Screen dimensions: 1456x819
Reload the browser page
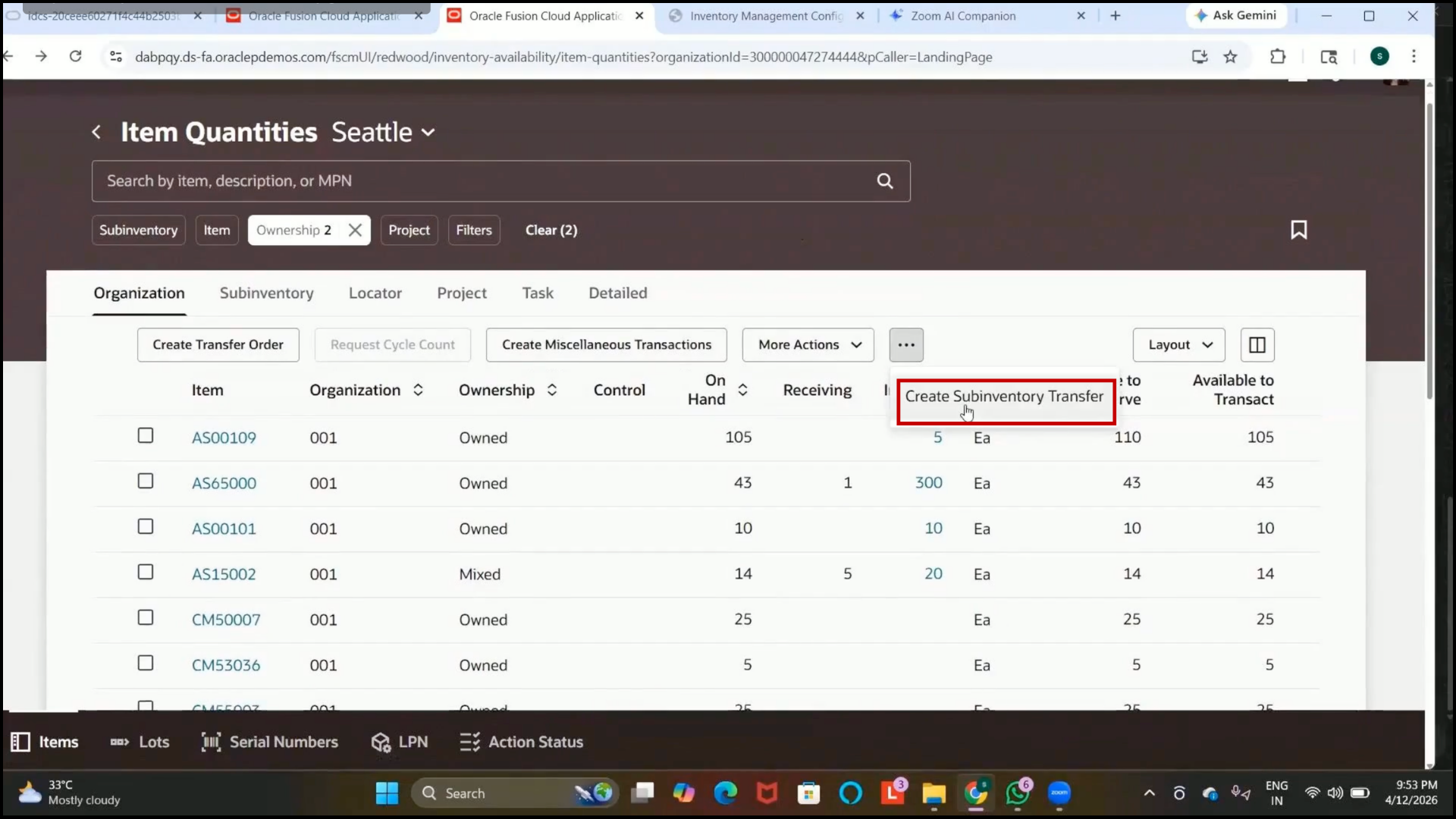75,56
